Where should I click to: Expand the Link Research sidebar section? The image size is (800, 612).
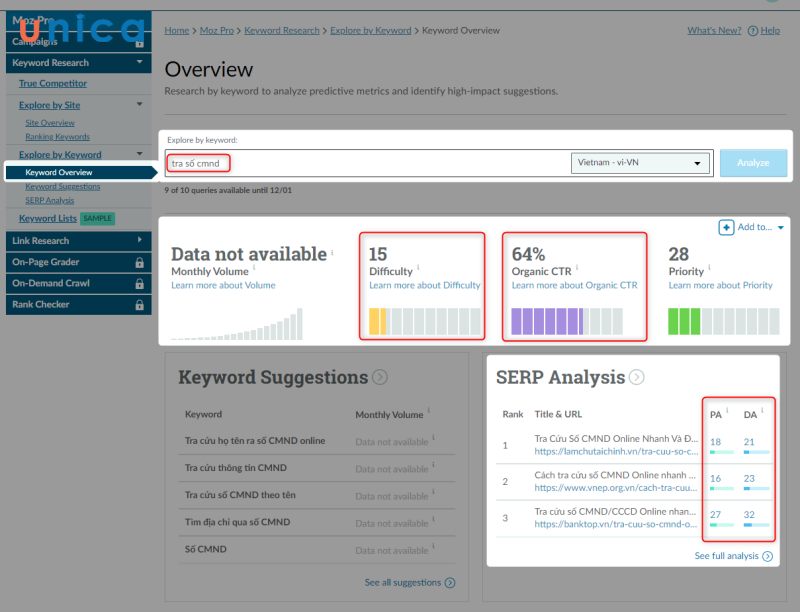tap(139, 241)
